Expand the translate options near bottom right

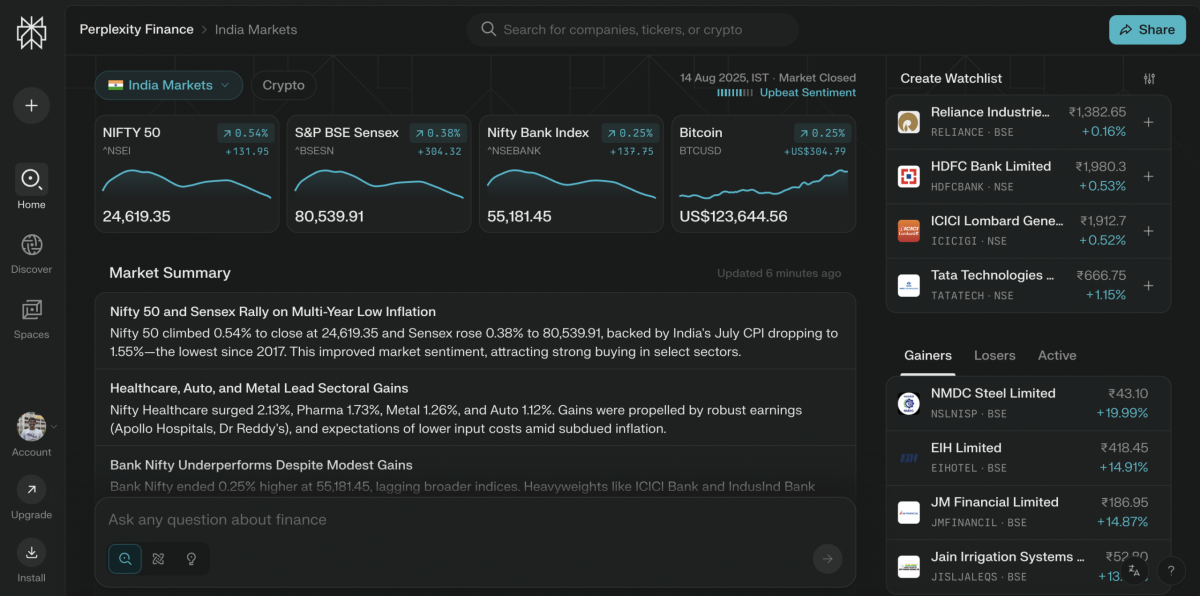point(1134,569)
